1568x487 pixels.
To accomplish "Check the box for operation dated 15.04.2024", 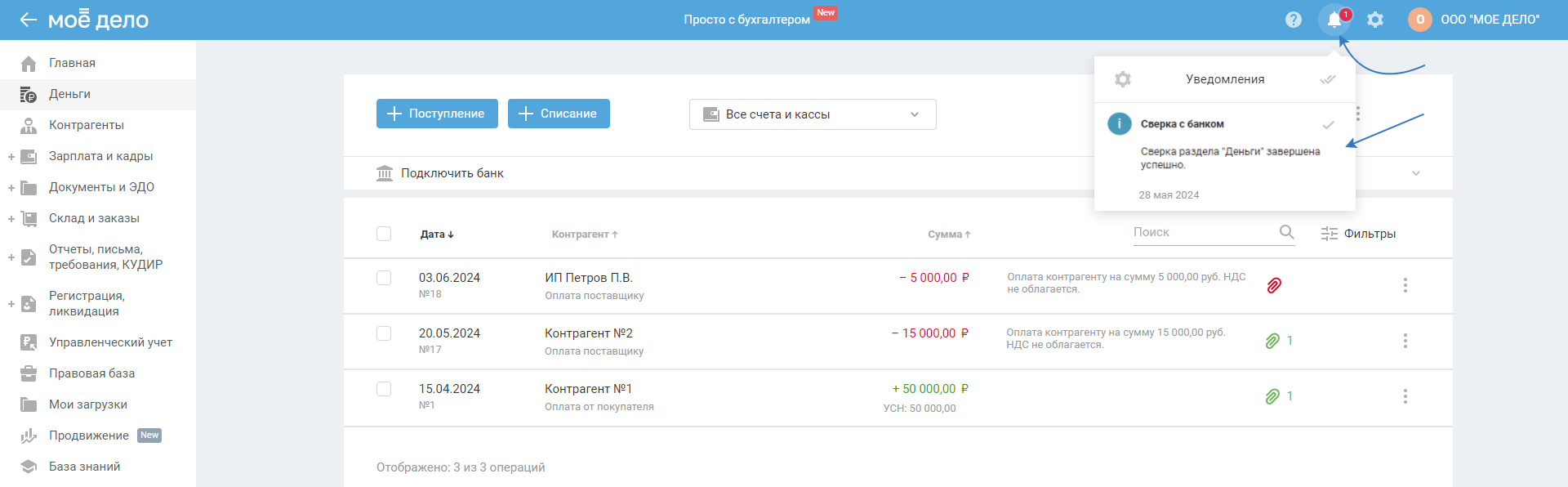I will pos(384,389).
